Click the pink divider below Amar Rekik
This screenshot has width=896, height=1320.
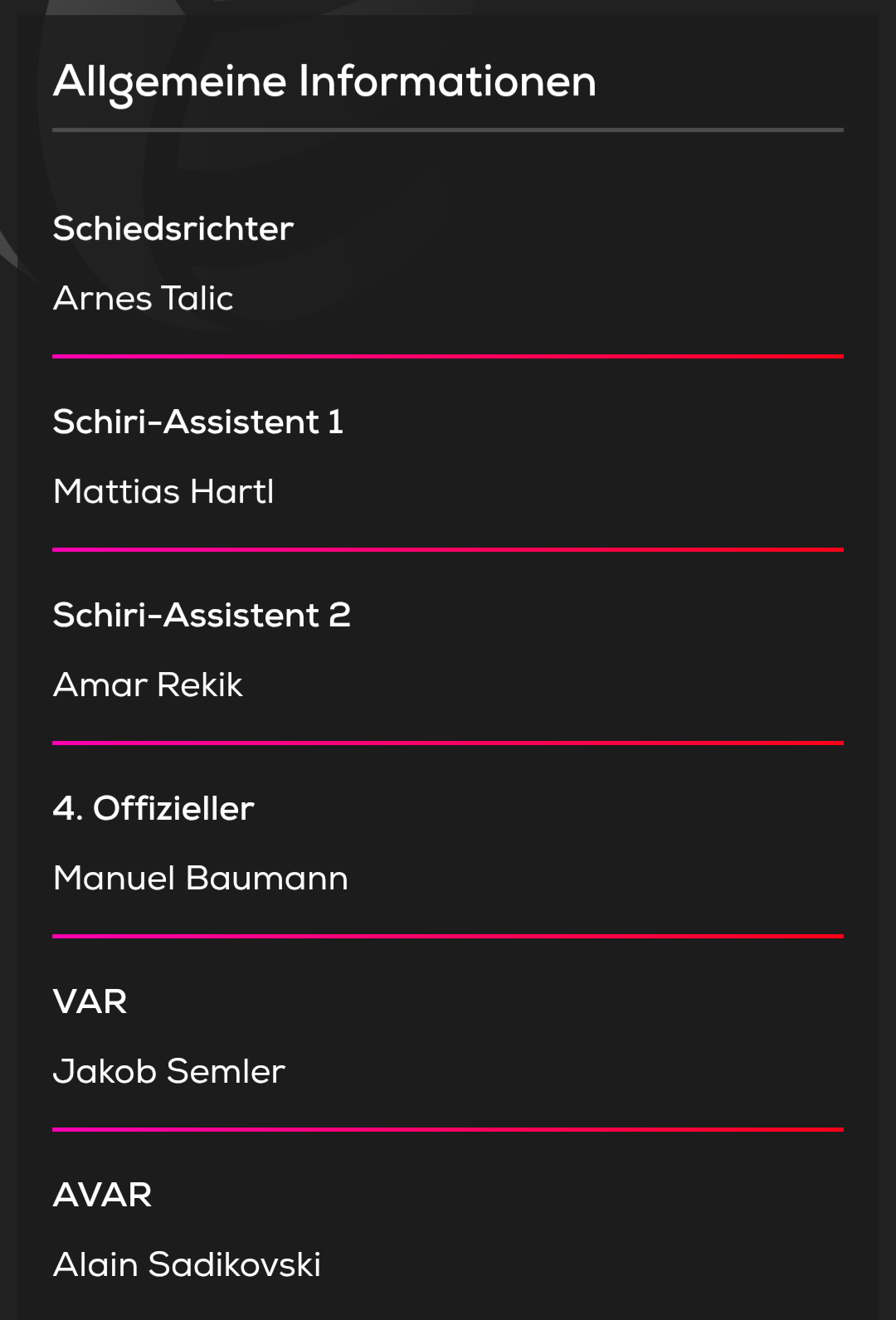point(448,743)
